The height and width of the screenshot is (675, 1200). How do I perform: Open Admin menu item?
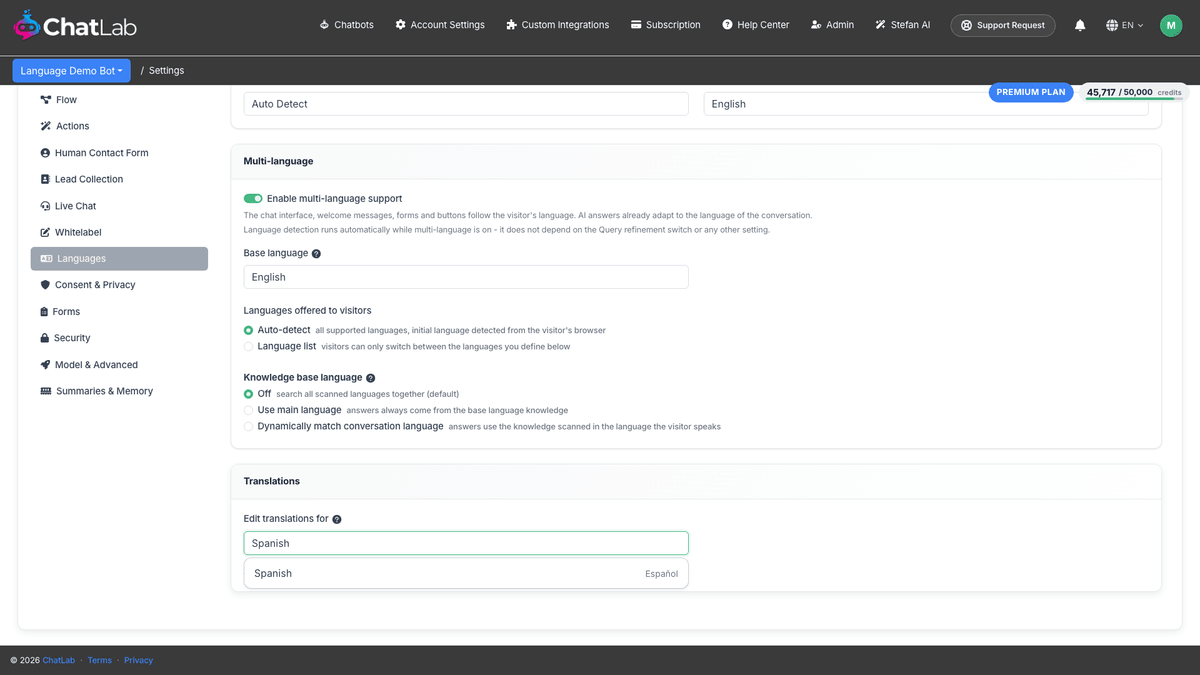point(832,25)
